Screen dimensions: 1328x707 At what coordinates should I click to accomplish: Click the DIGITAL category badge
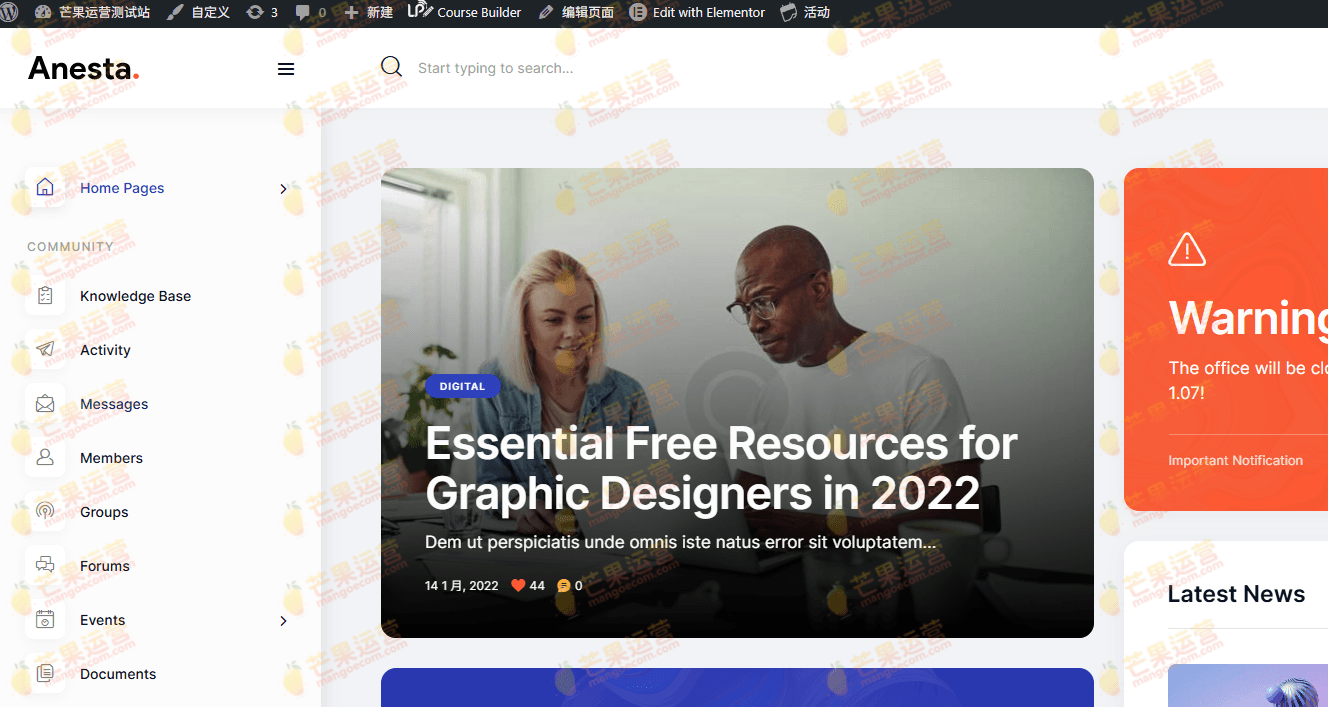[x=462, y=386]
